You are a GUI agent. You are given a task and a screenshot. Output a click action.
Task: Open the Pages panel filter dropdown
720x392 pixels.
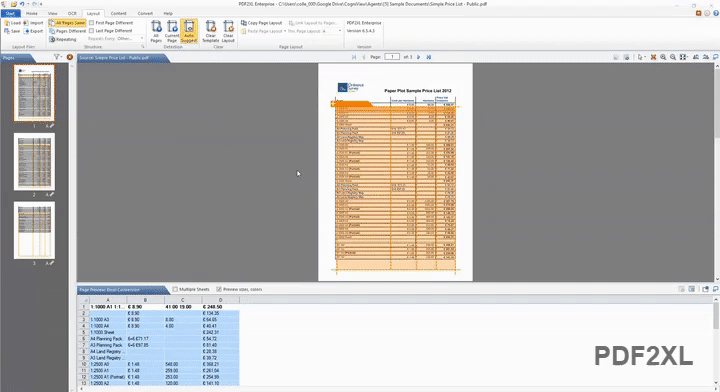57,57
